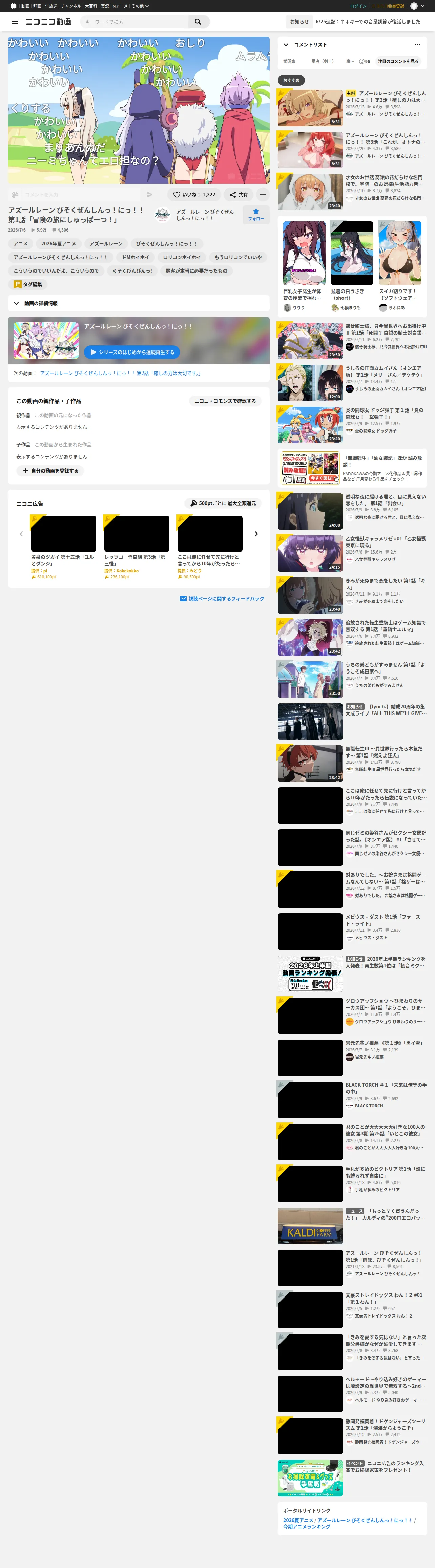The image size is (435, 1568).
Task: Click the 2026年夏アニメ tag
Action: (x=58, y=243)
